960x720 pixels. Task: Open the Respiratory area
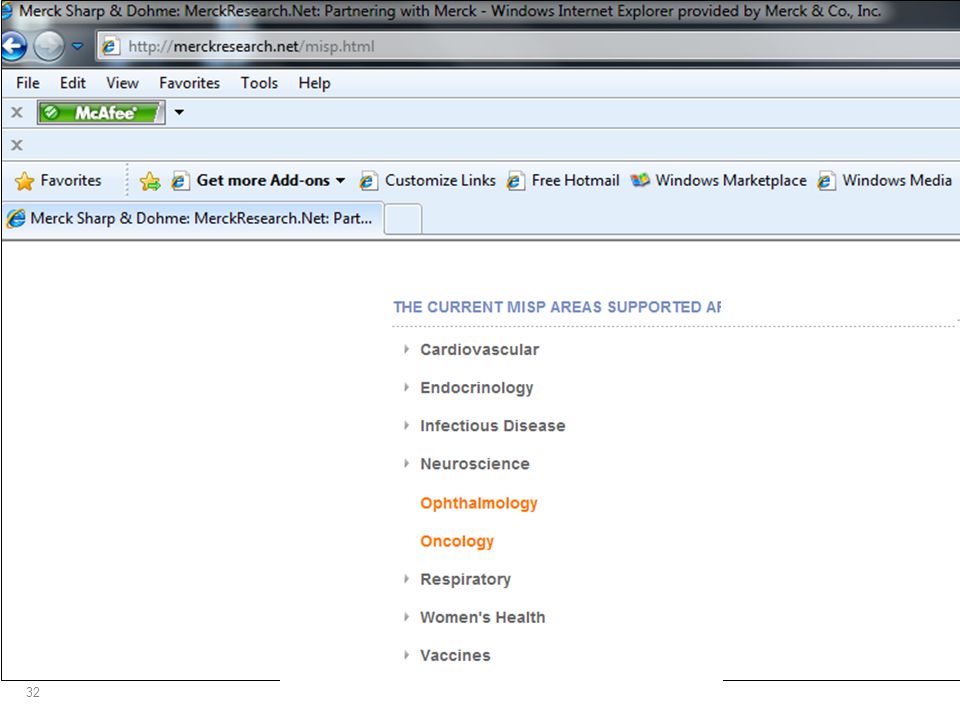pos(465,580)
